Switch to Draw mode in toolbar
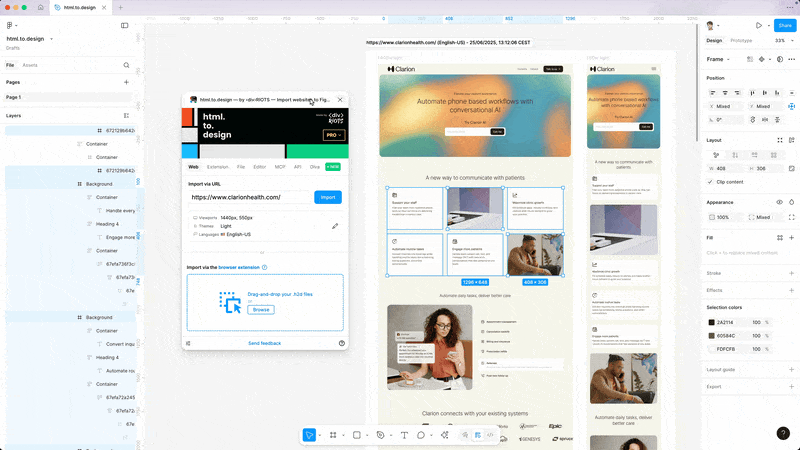Viewport: 800px width, 450px height. 465,435
